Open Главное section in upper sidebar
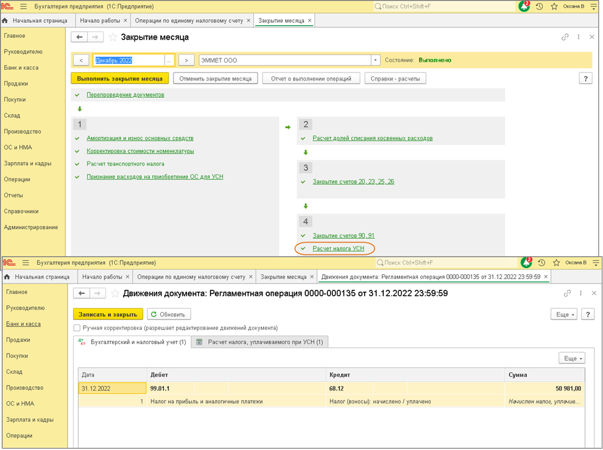603x450 pixels. (15, 36)
